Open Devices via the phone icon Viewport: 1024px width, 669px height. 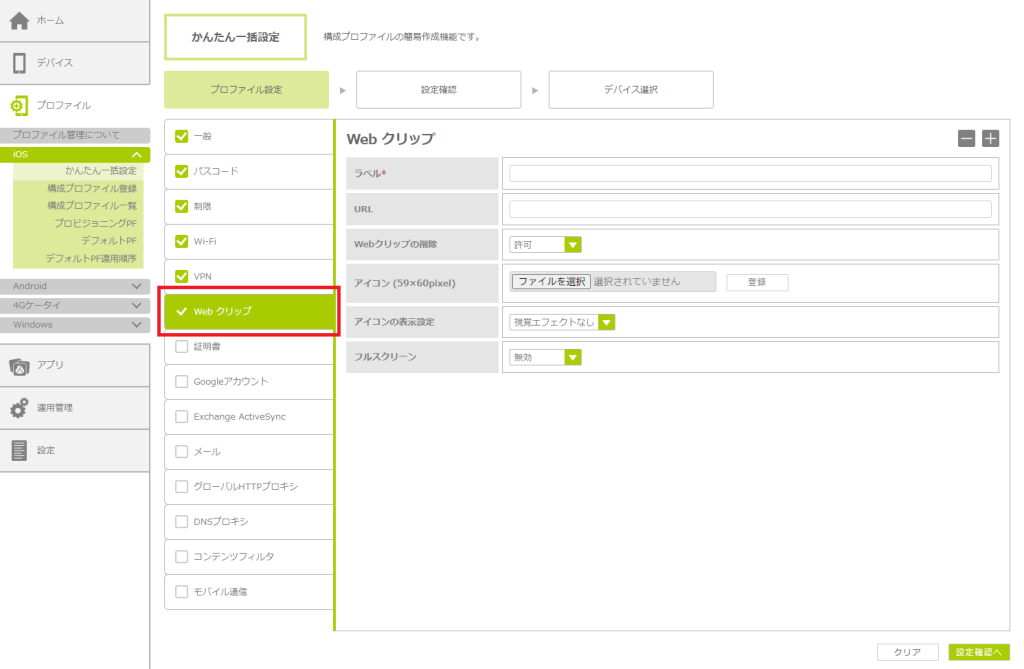click(x=20, y=63)
